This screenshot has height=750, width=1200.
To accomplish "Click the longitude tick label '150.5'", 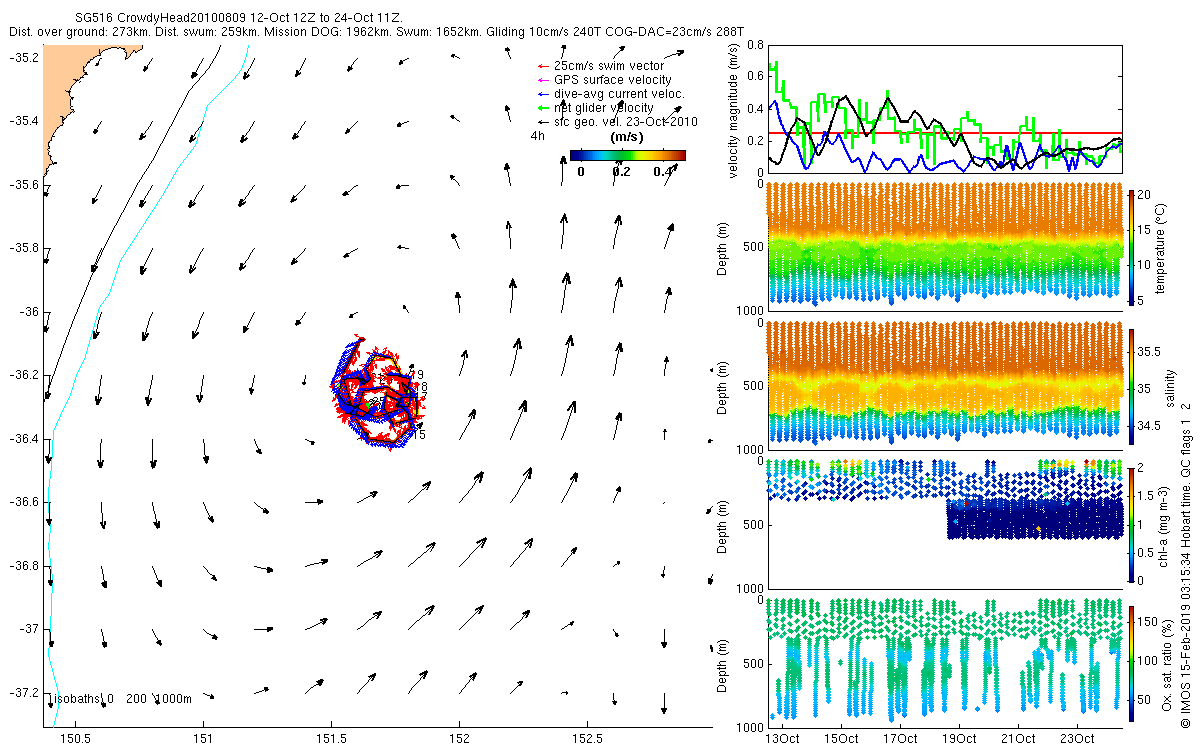I will tap(75, 739).
